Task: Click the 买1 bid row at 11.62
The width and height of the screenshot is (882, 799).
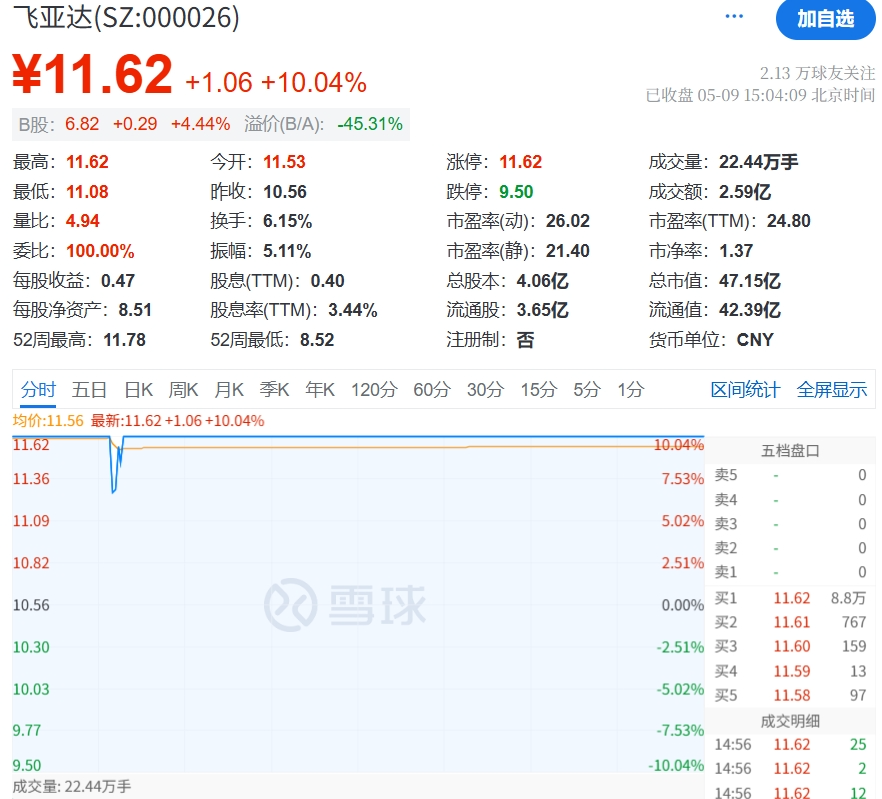Action: pos(790,598)
